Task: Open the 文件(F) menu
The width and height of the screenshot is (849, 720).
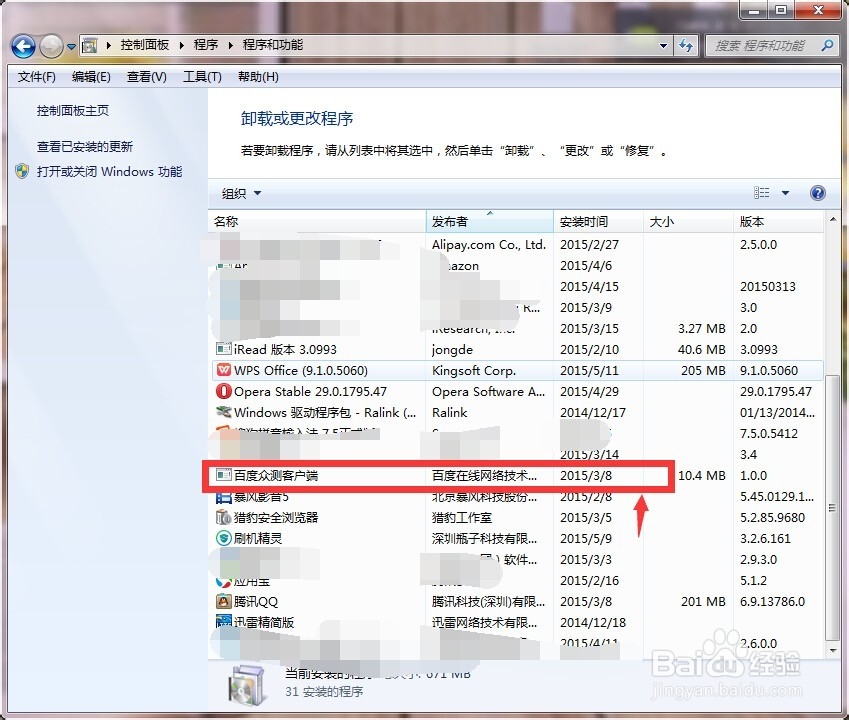Action: pos(36,77)
